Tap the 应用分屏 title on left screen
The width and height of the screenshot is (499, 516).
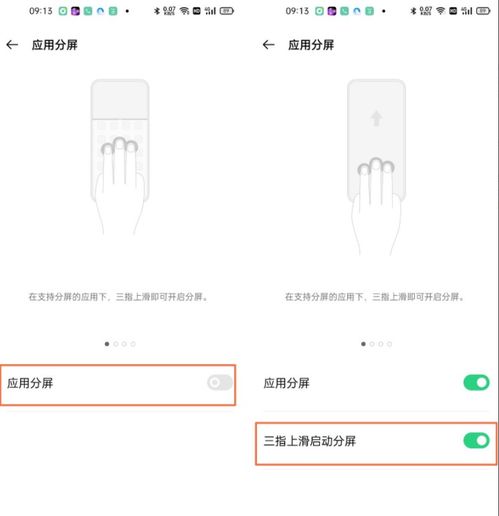click(x=55, y=45)
